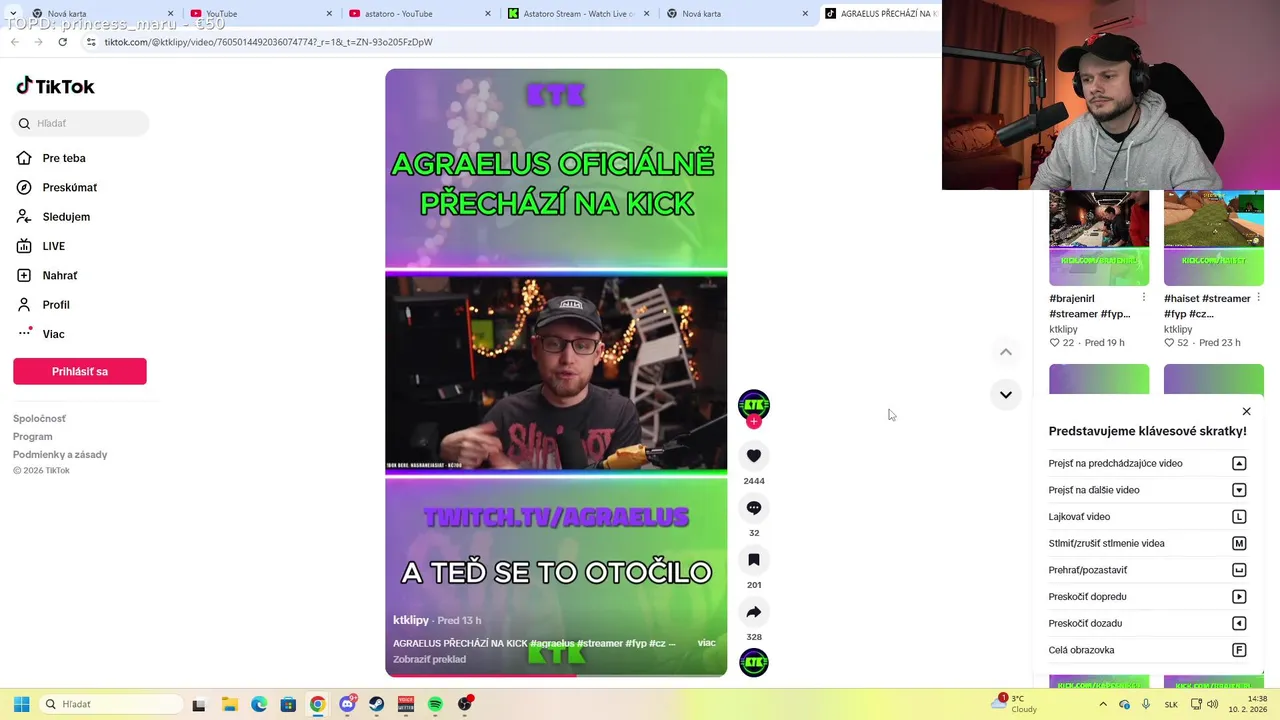
Task: Click the Prihlásiť sa button
Action: point(80,371)
